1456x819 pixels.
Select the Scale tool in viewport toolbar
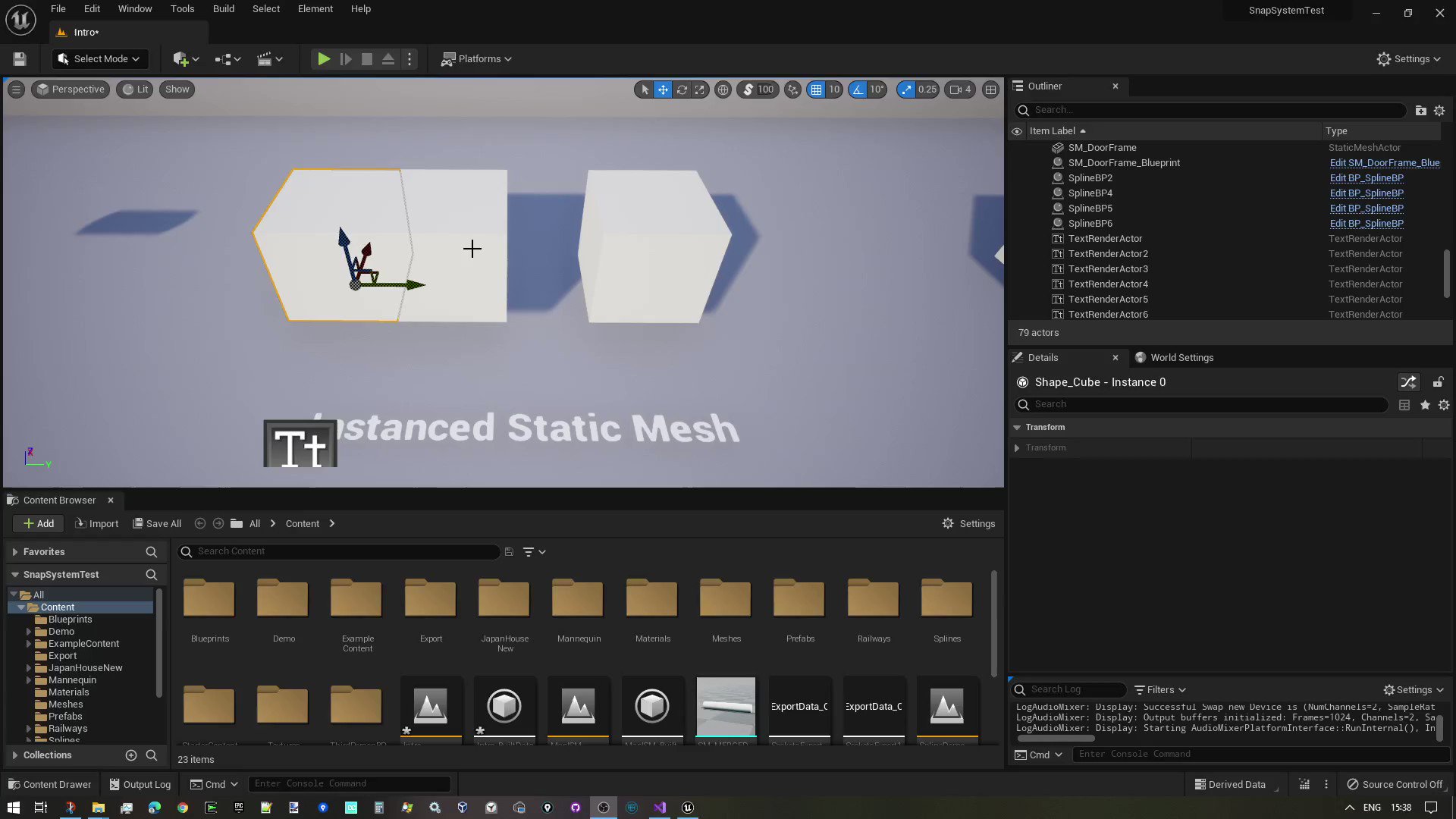tap(699, 89)
